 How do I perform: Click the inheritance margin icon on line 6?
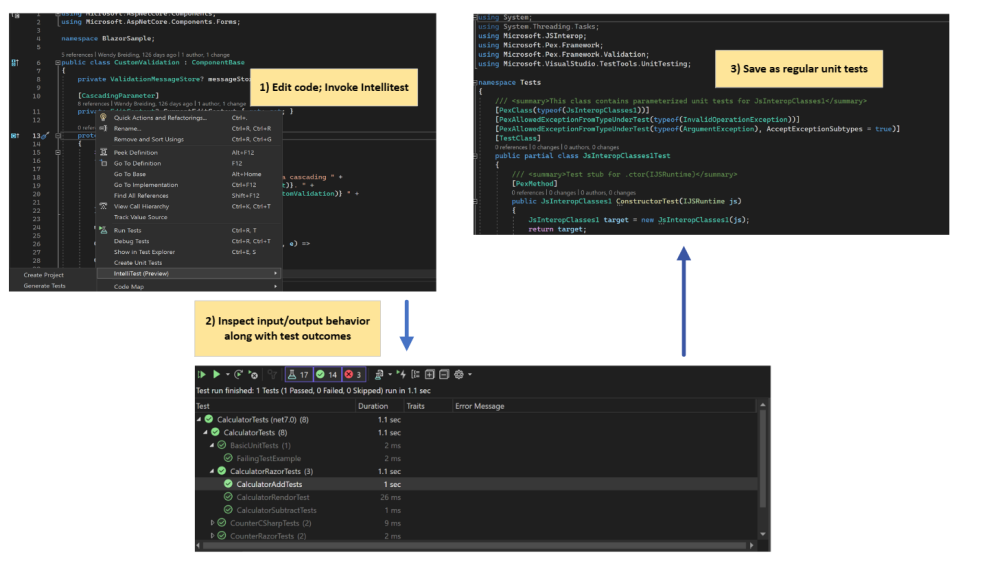tap(15, 63)
